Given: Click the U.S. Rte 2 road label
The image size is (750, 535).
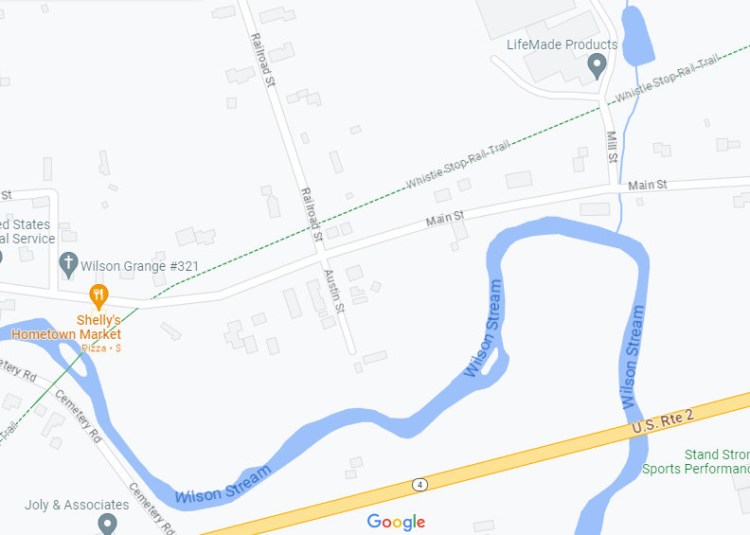Looking at the screenshot, I should 662,421.
